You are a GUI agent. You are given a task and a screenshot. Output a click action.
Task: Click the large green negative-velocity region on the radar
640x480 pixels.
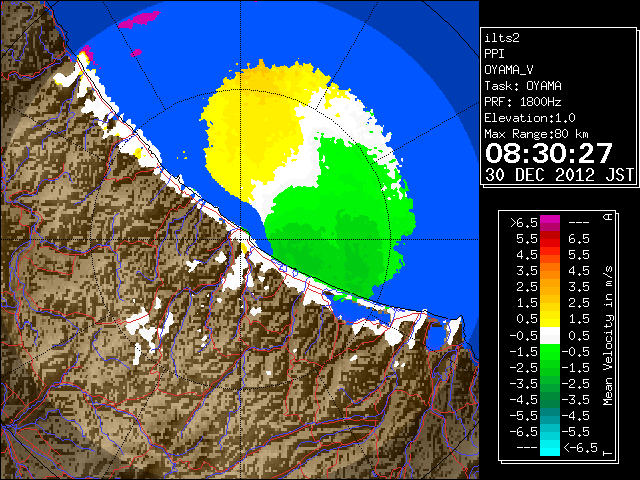(339, 229)
